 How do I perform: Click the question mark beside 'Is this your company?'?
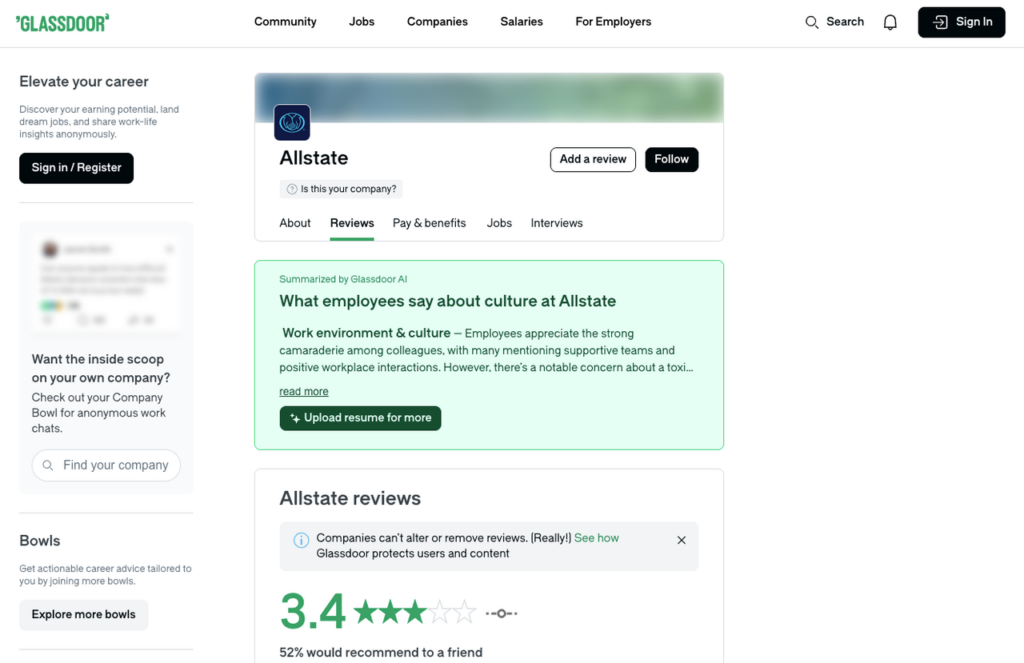pos(293,188)
